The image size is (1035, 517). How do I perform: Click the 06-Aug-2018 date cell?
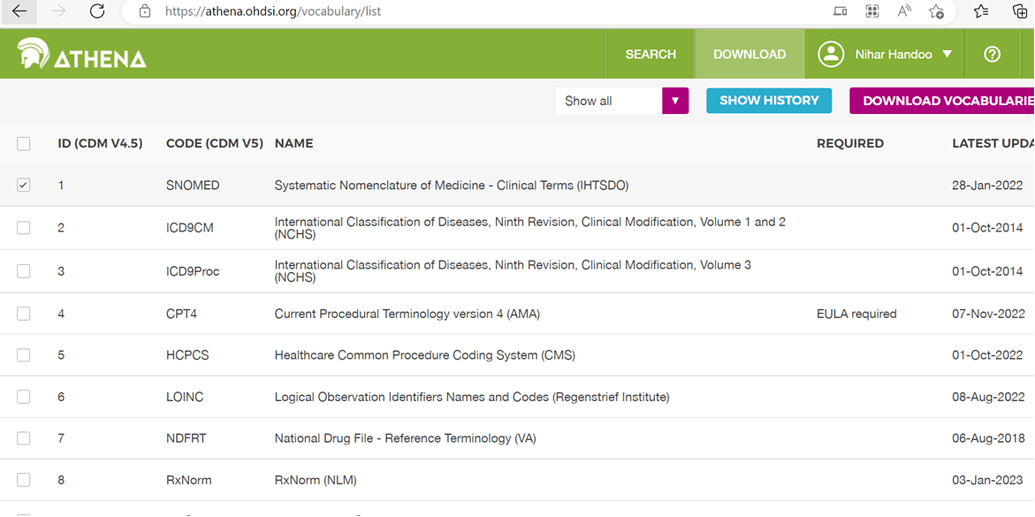988,438
